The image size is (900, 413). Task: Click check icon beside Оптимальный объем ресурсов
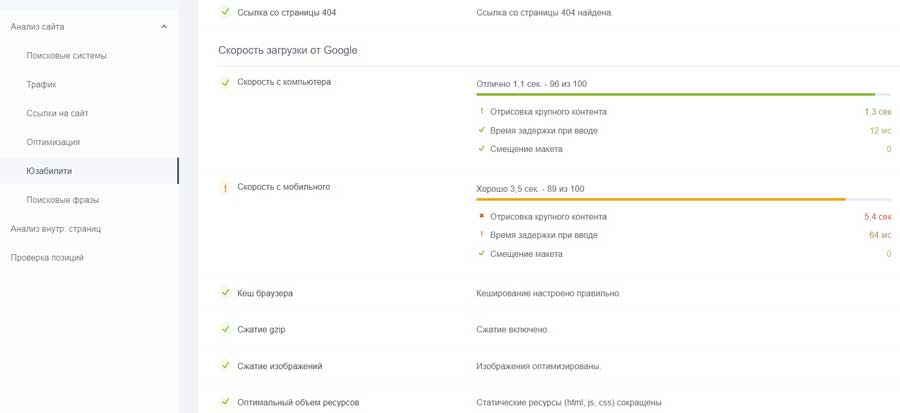(225, 402)
